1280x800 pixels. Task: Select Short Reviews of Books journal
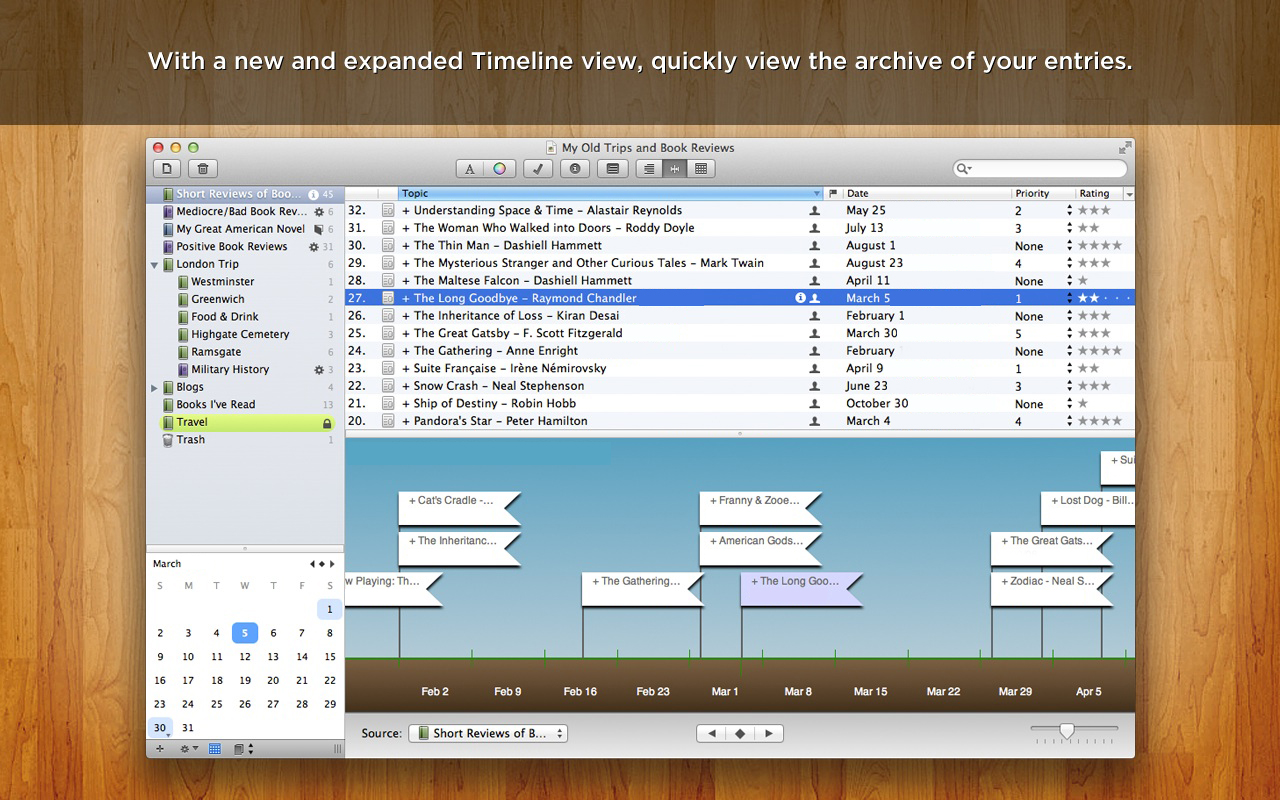pos(245,194)
